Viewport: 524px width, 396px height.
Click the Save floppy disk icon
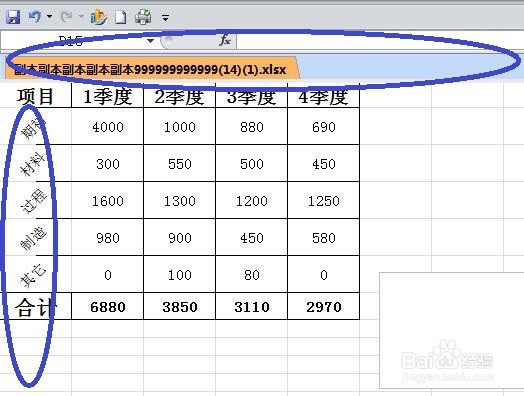(13, 17)
